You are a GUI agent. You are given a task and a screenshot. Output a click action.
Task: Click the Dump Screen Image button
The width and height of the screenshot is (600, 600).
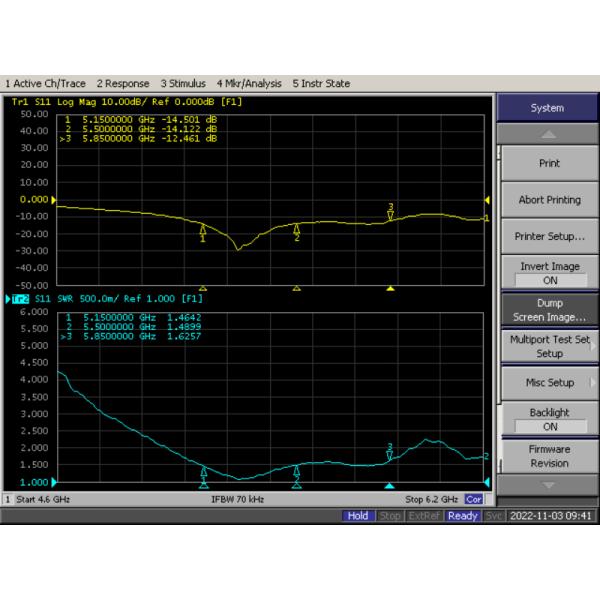tap(546, 310)
